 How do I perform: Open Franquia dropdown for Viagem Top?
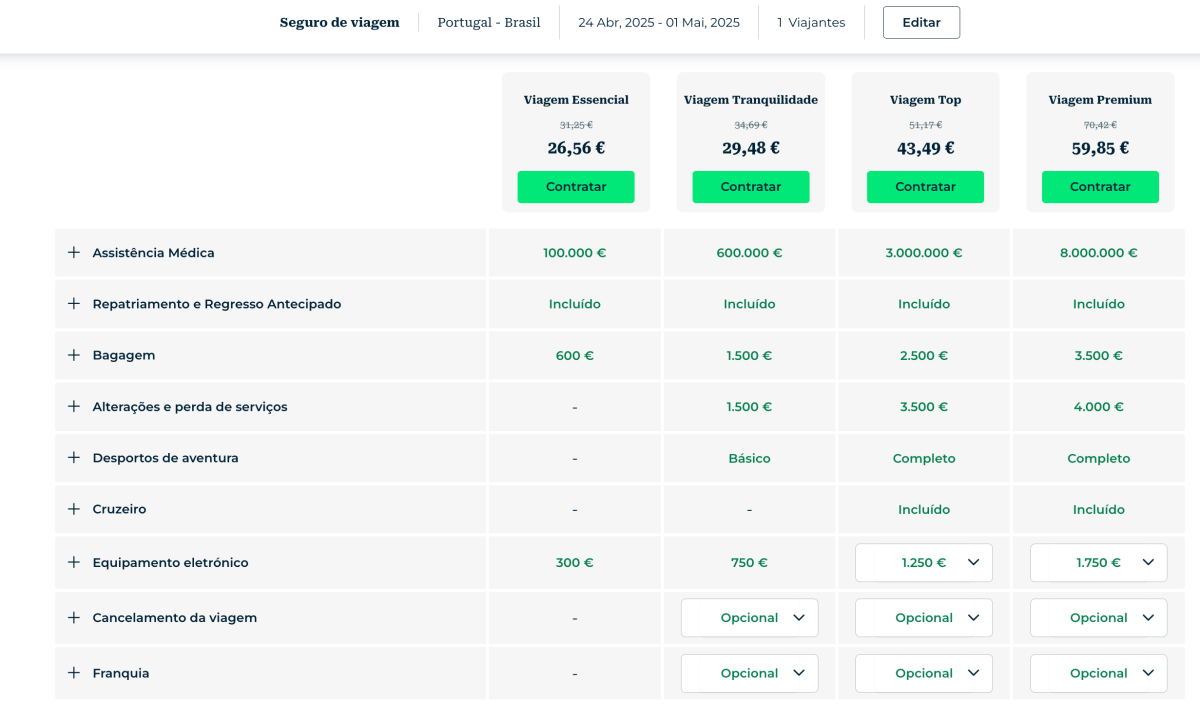[924, 673]
